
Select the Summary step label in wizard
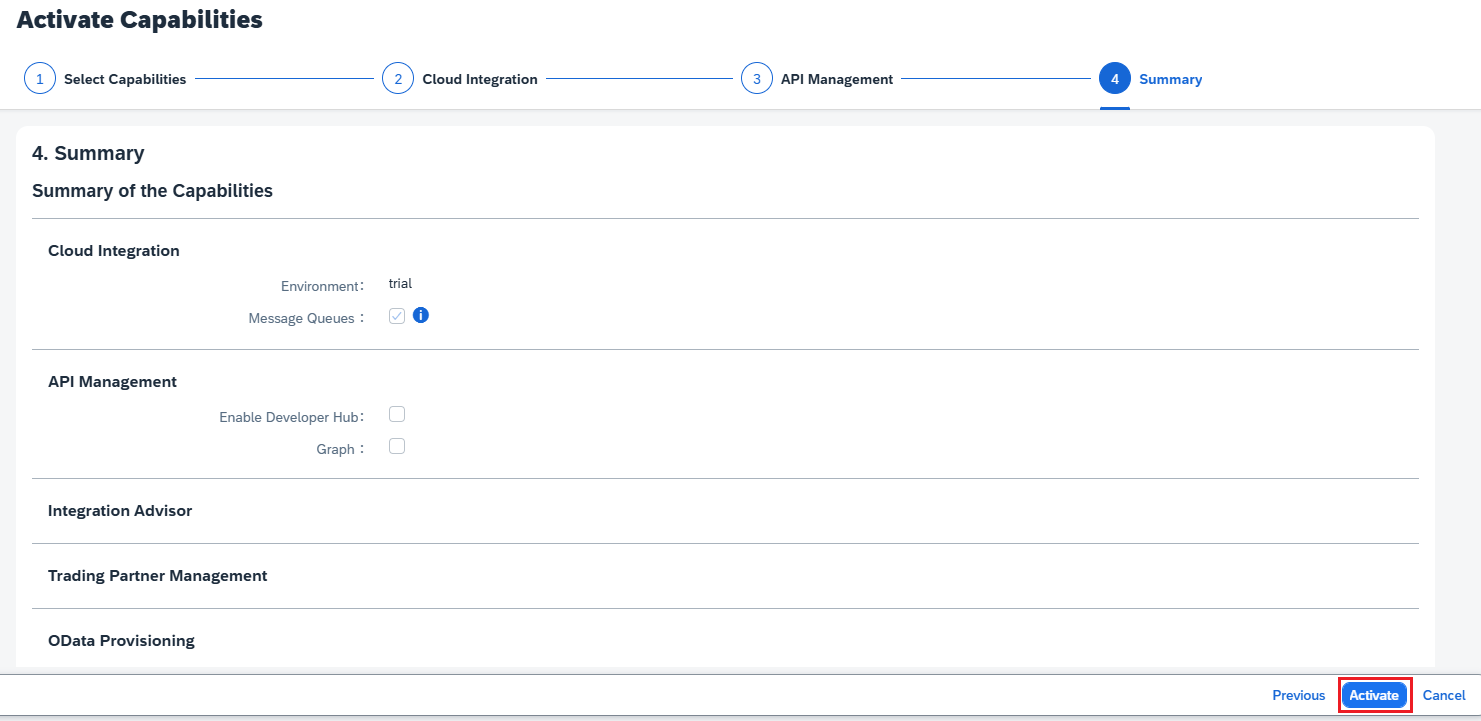point(1170,79)
